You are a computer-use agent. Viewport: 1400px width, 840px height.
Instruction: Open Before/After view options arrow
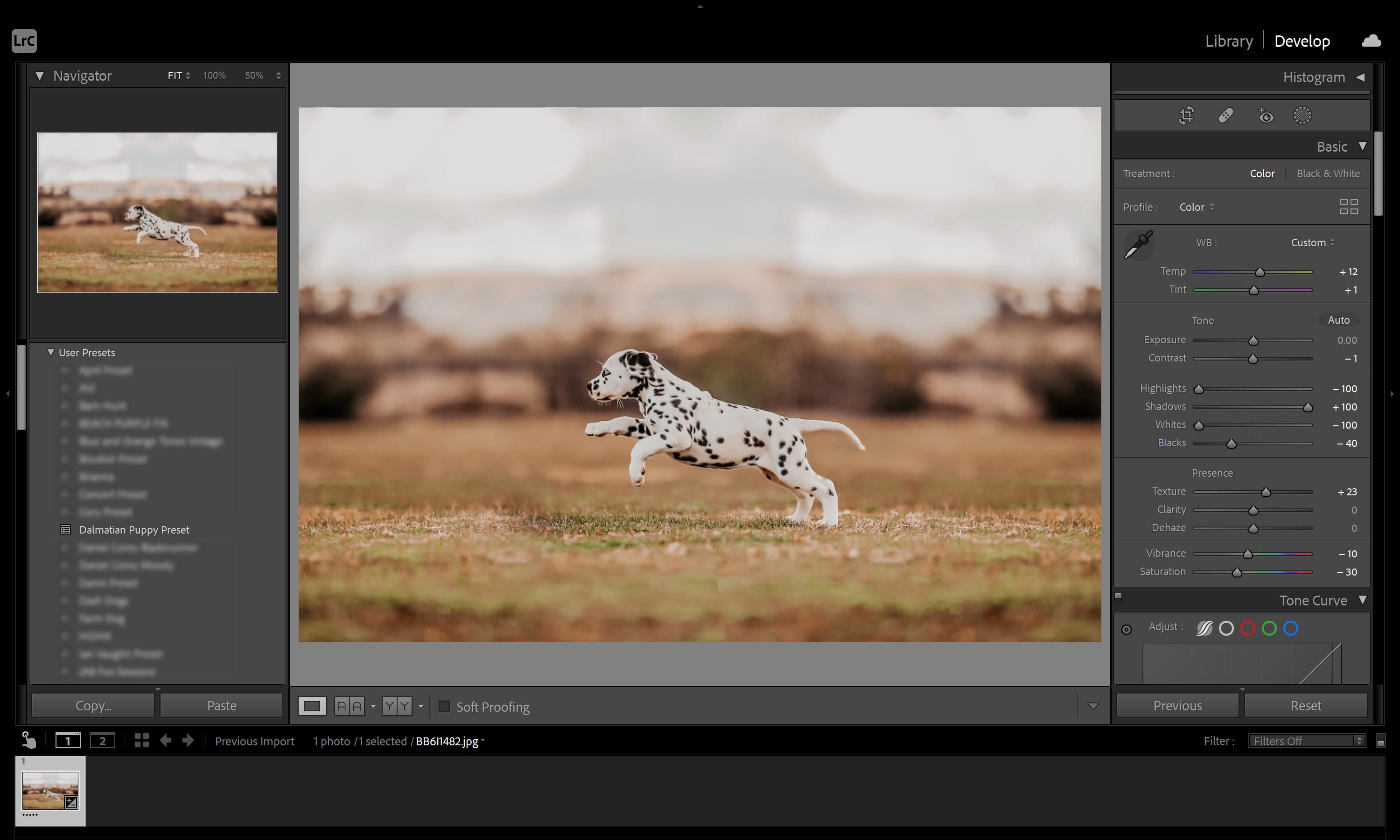pyautogui.click(x=420, y=706)
